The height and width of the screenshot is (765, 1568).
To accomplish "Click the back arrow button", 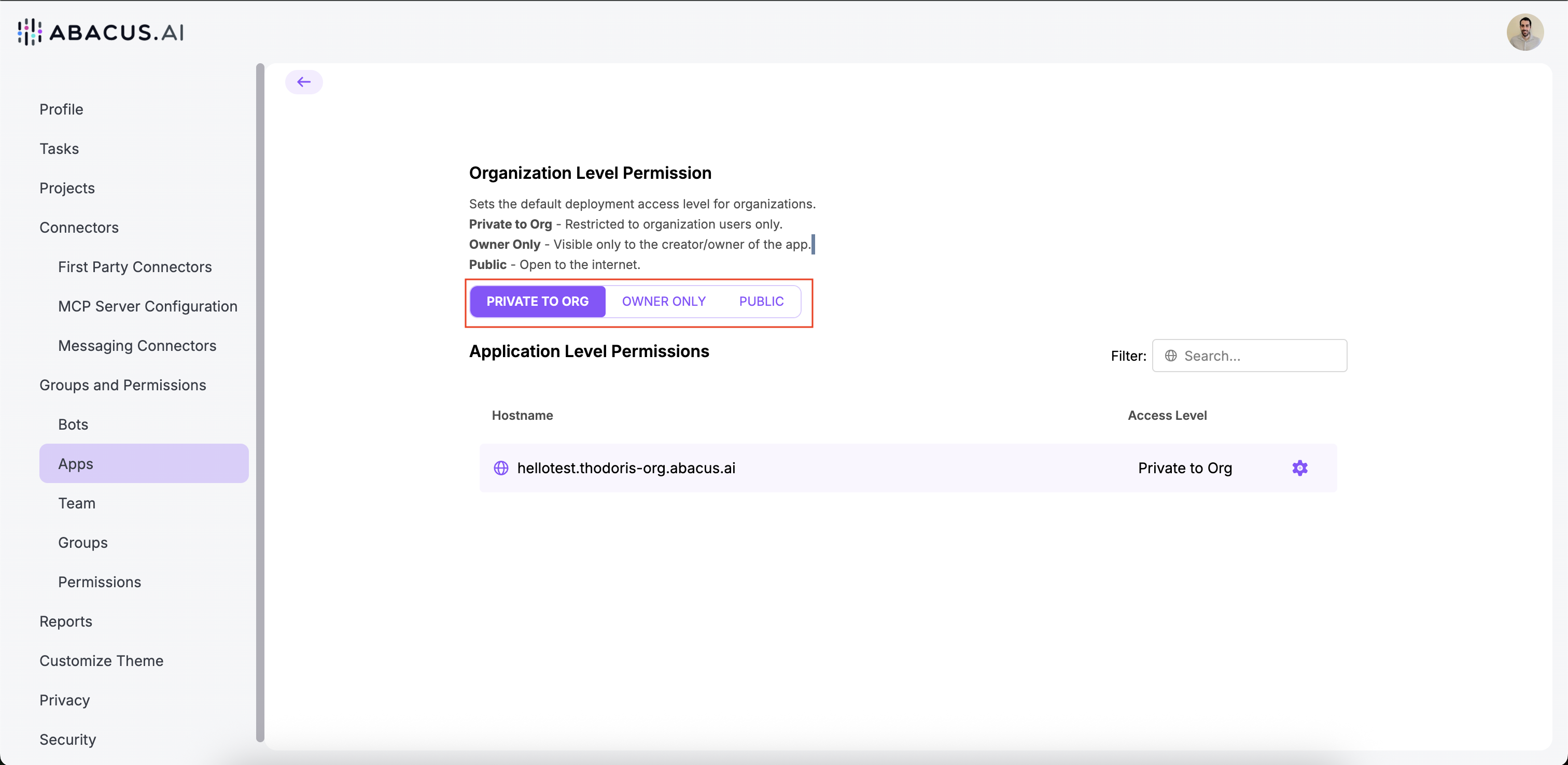I will tap(304, 82).
